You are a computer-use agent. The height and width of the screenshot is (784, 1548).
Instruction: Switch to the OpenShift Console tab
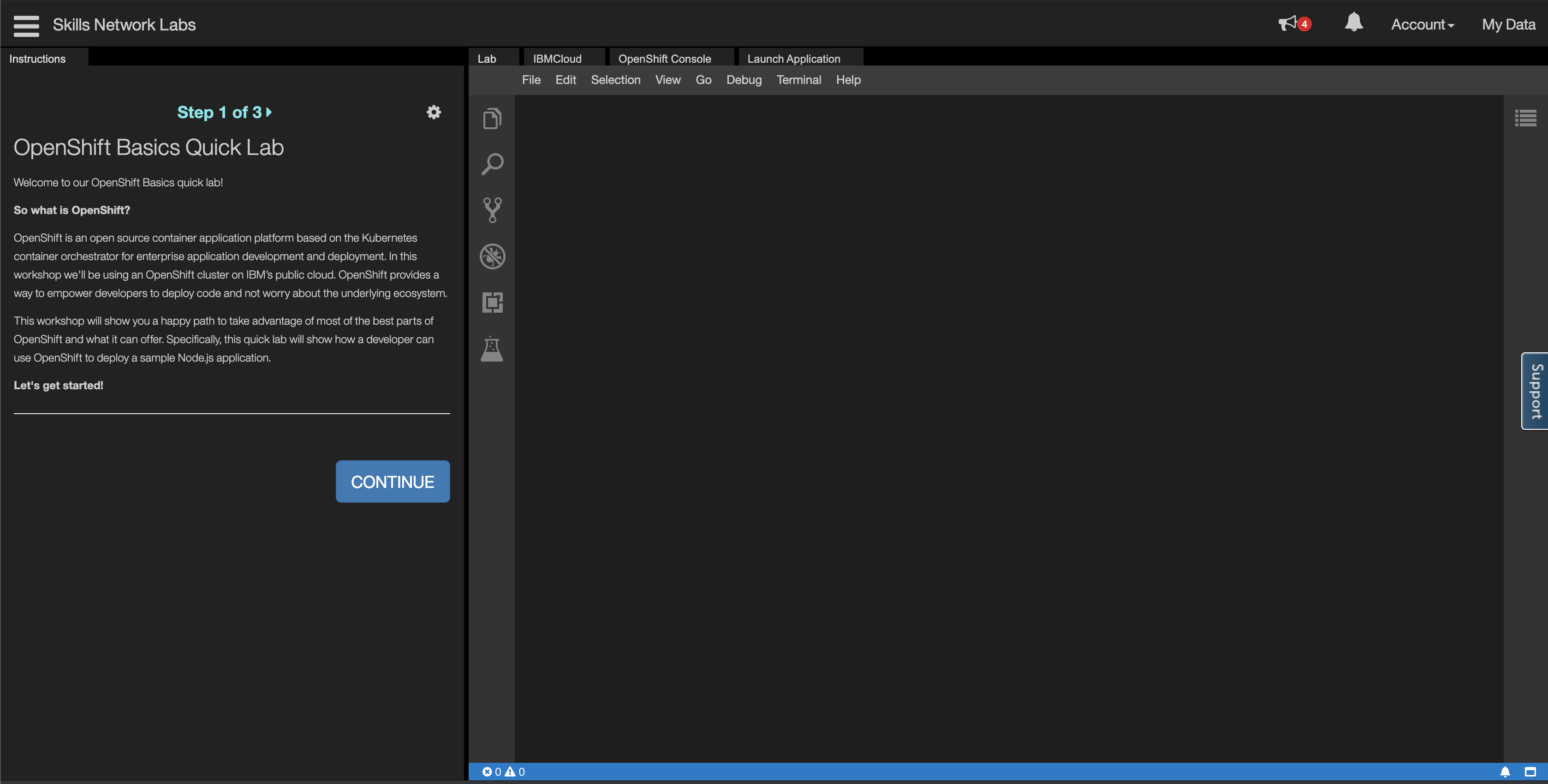664,59
